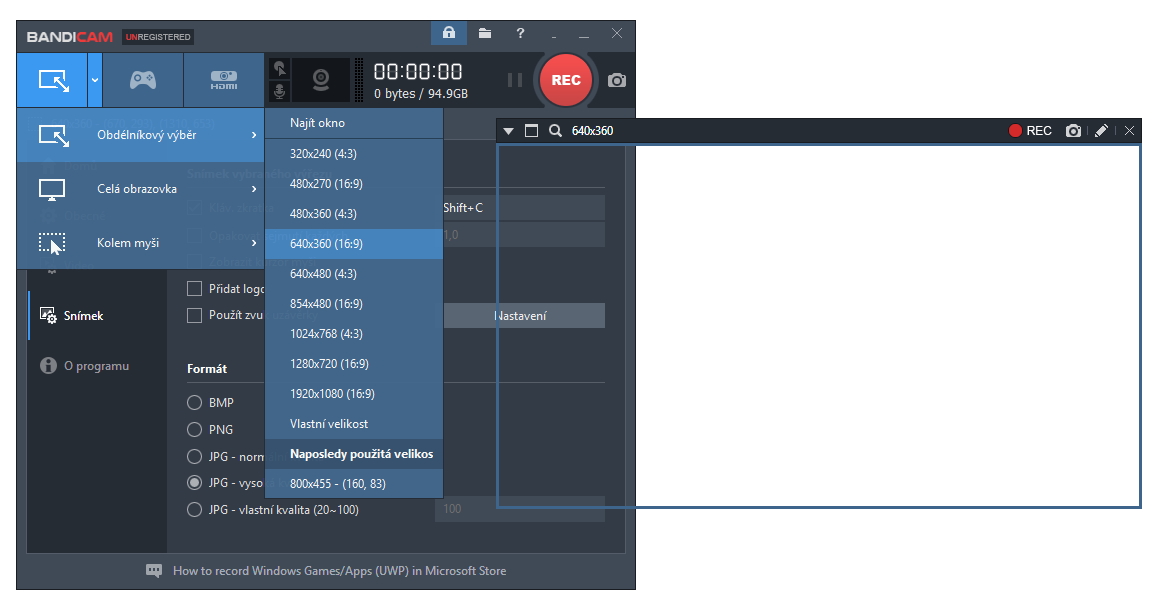Open capture frame dropdown triangle
1175x606 pixels.
coord(508,130)
